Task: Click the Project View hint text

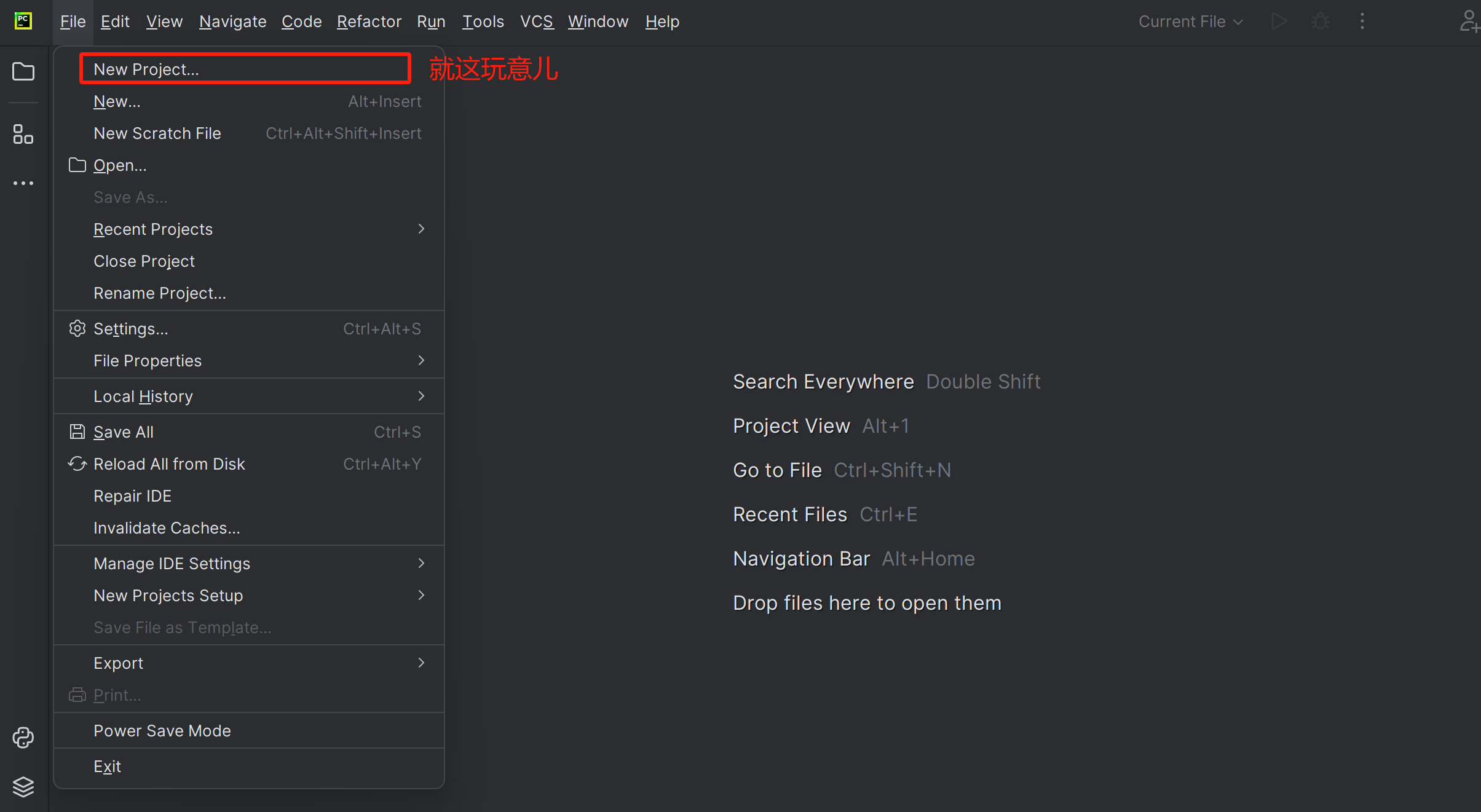Action: (791, 425)
